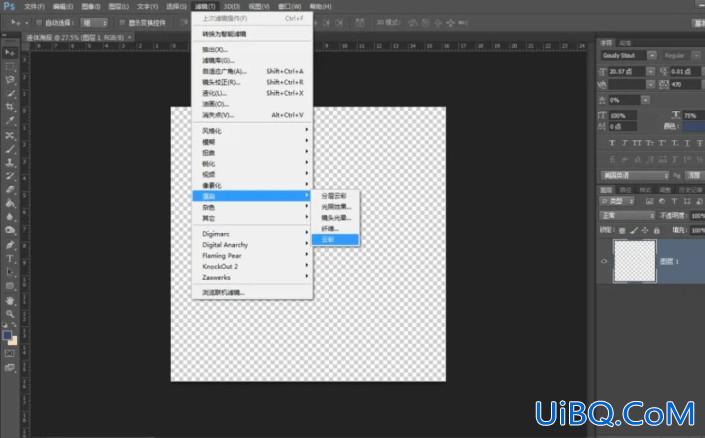Select the Dodge tool

[9, 230]
